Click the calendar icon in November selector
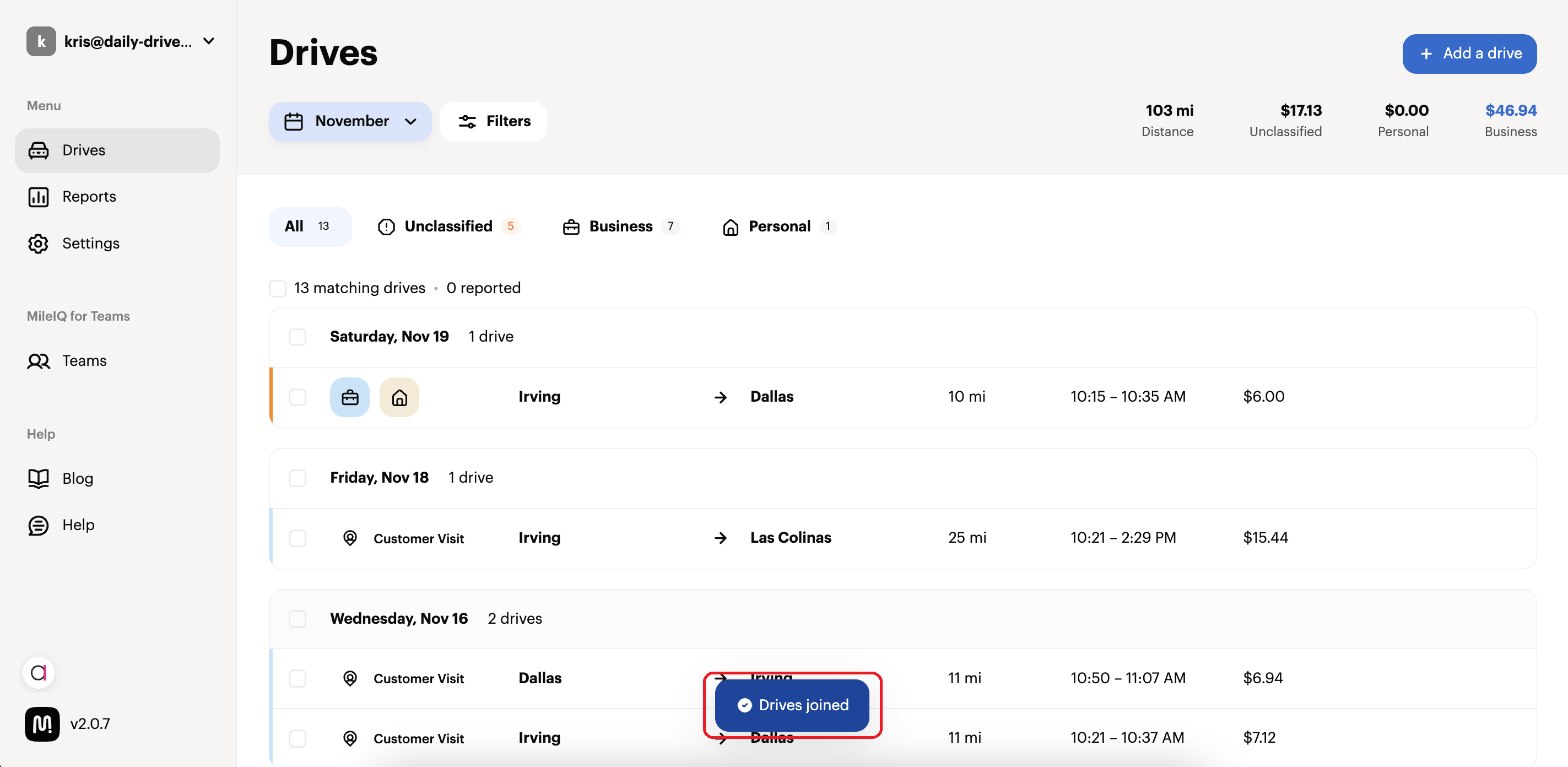Screen dimensions: 1568x767 tap(294, 121)
